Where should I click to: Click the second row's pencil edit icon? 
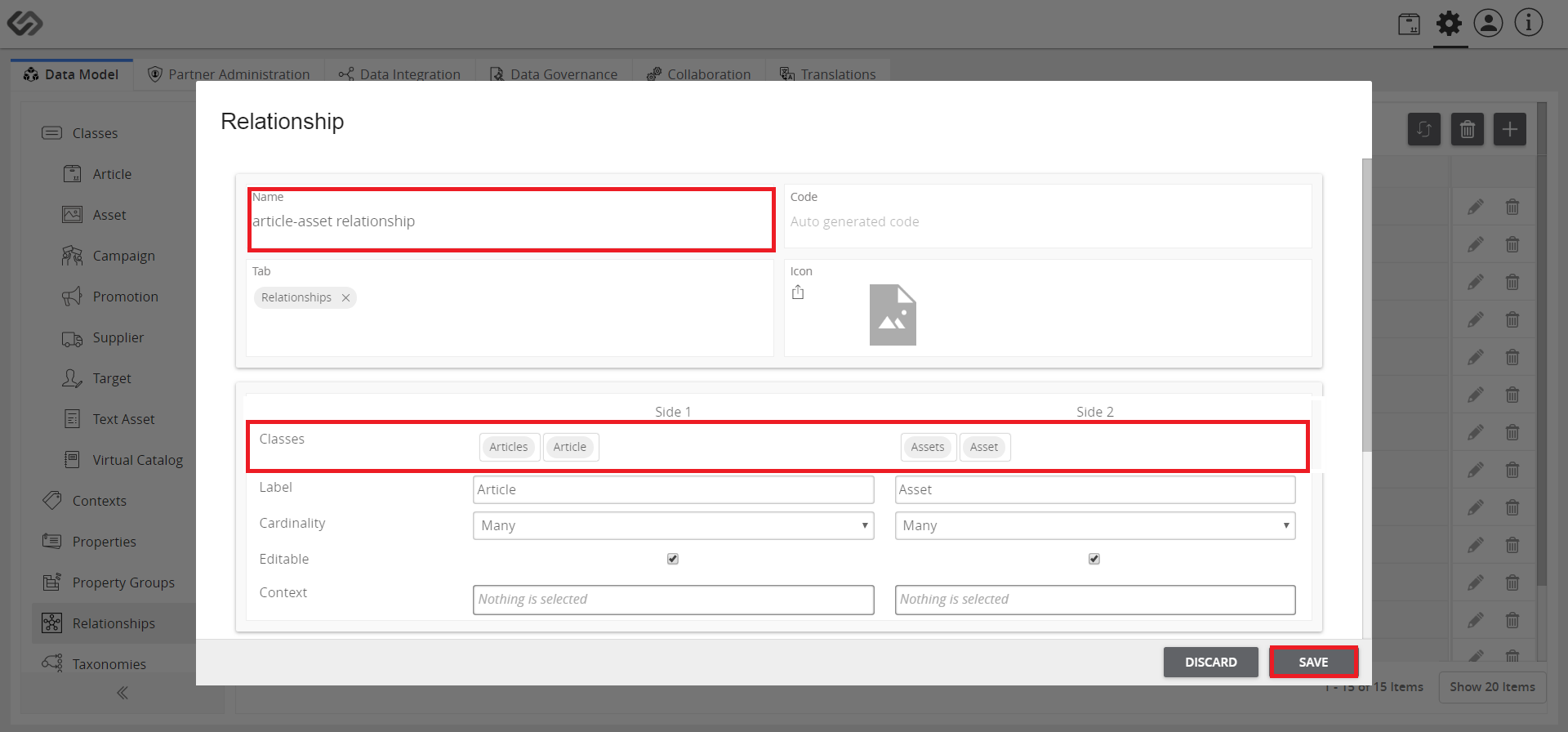[1475, 245]
